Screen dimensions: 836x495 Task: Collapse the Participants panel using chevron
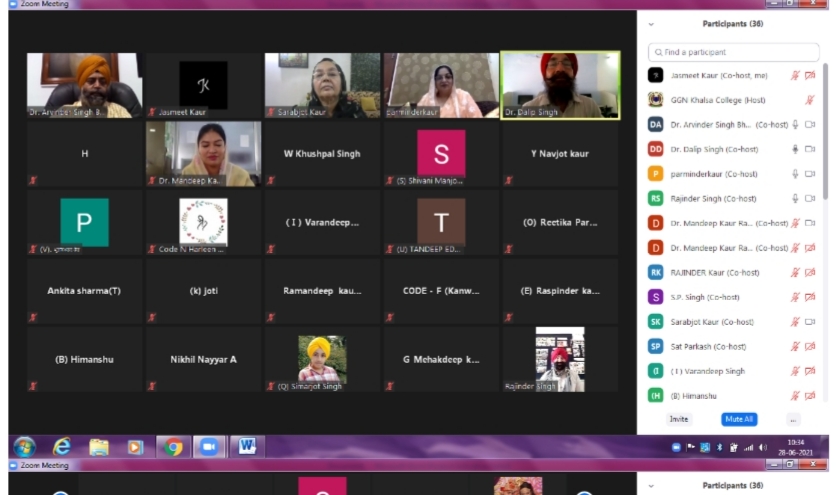[x=652, y=24]
